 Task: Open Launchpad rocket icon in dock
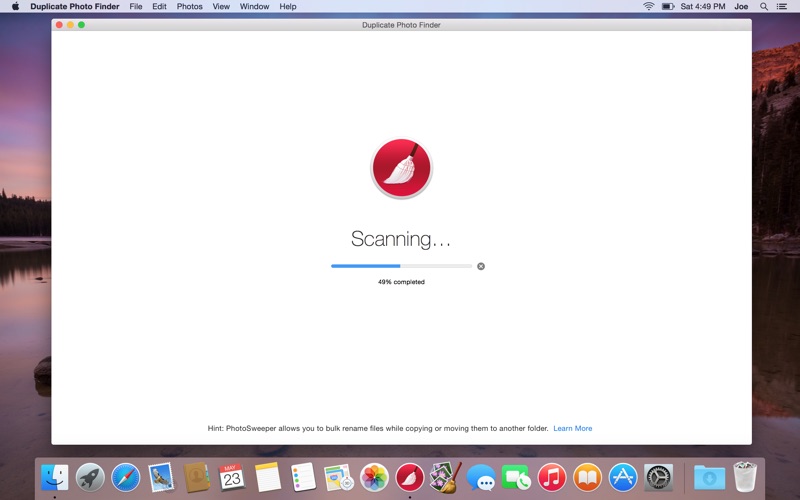(90, 478)
